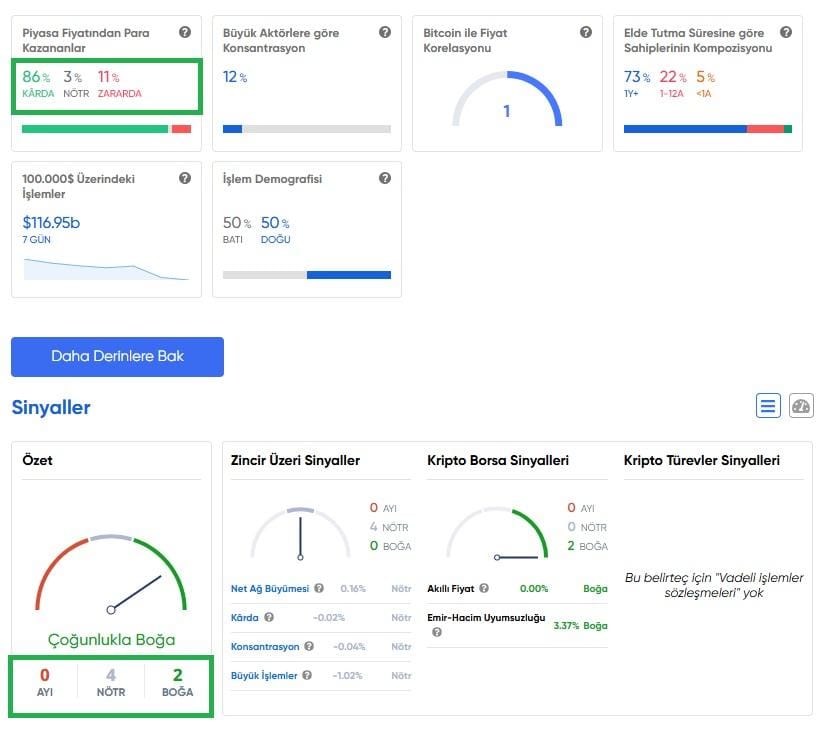Click help icon next to Net Ağ Büyümesi

click(x=319, y=589)
